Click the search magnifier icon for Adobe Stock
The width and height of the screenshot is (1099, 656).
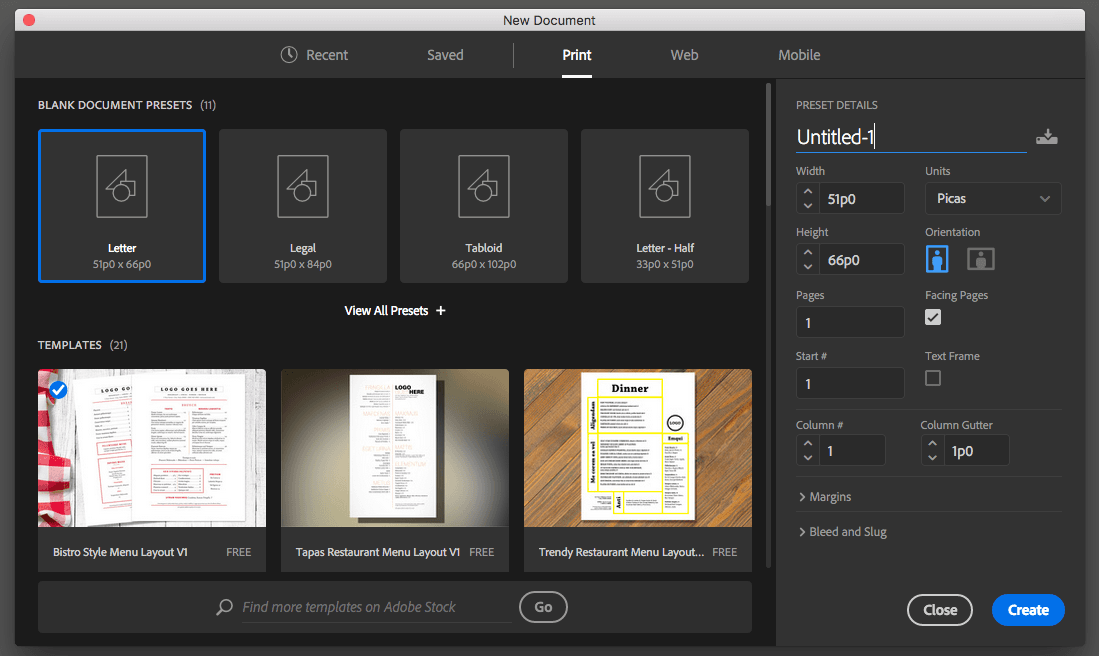(226, 607)
